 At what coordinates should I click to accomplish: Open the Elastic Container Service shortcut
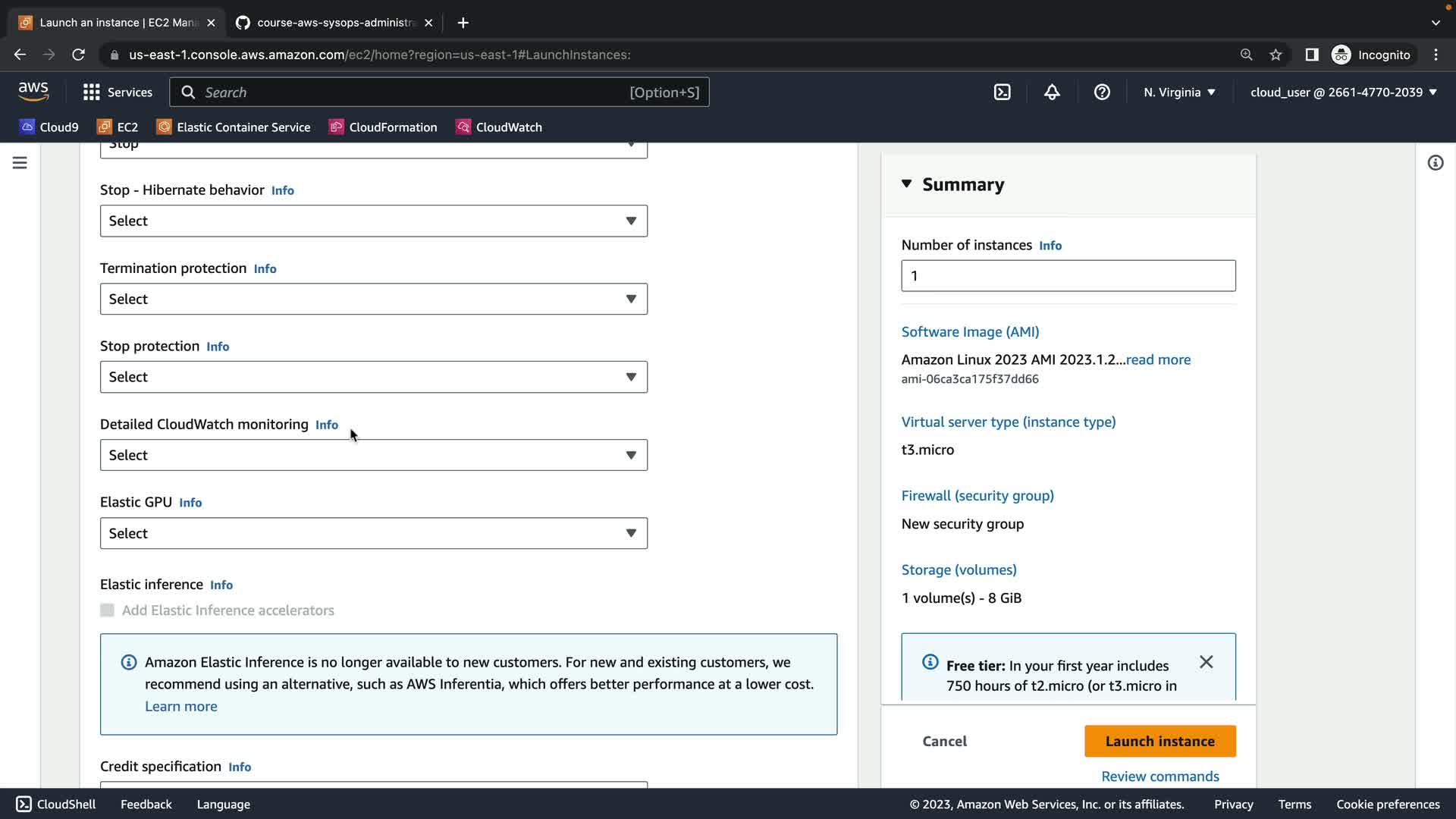point(234,127)
